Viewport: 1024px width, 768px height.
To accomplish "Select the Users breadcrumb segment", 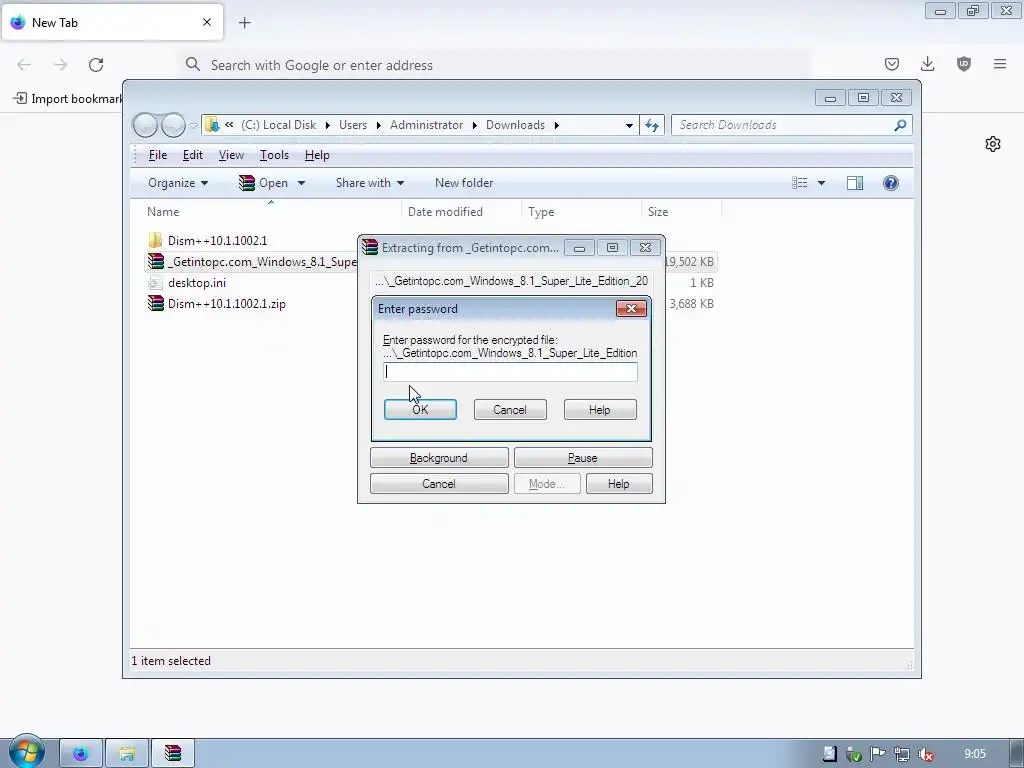I will tap(353, 125).
